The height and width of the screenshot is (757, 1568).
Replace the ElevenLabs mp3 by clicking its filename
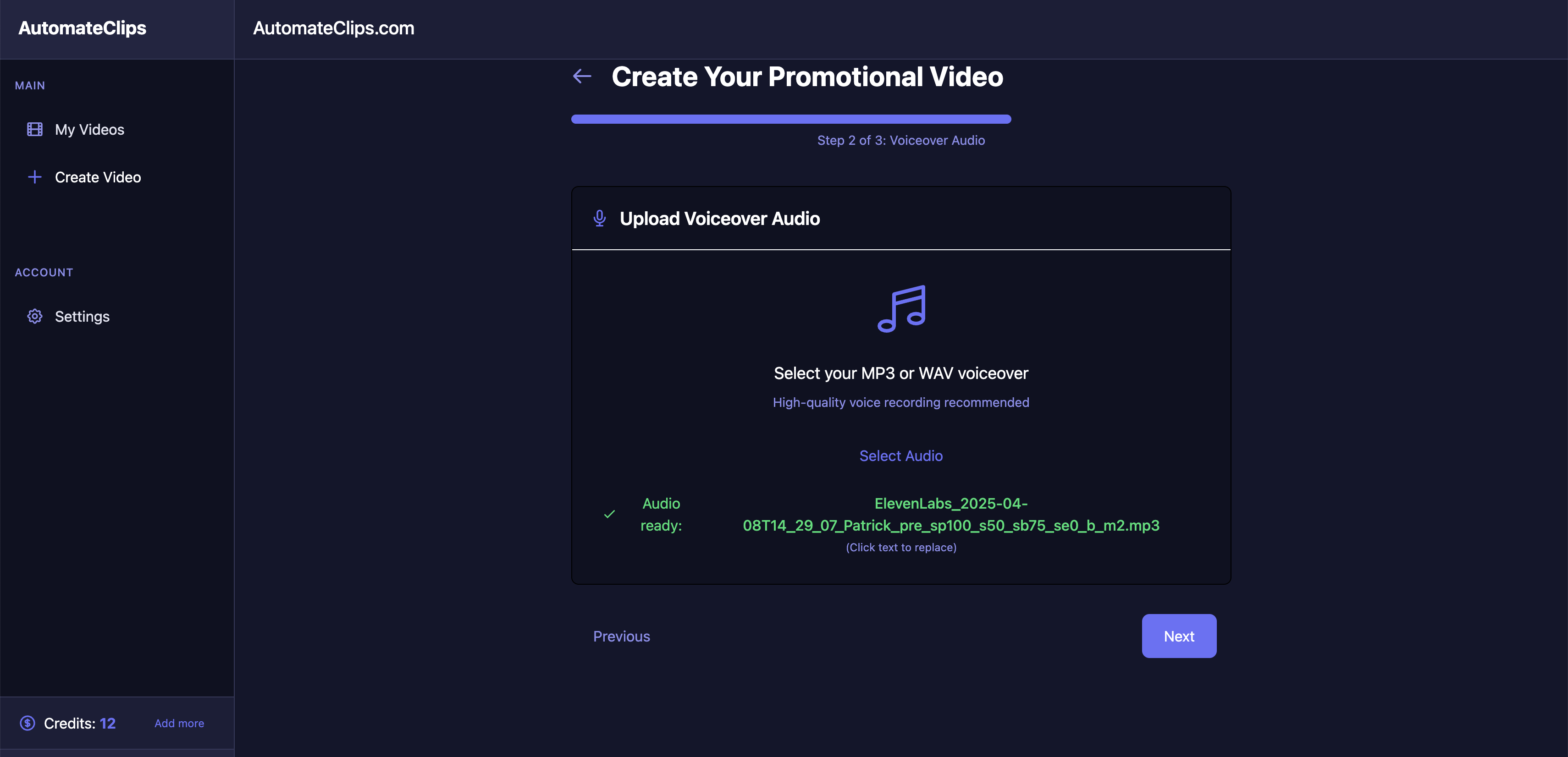pyautogui.click(x=951, y=514)
